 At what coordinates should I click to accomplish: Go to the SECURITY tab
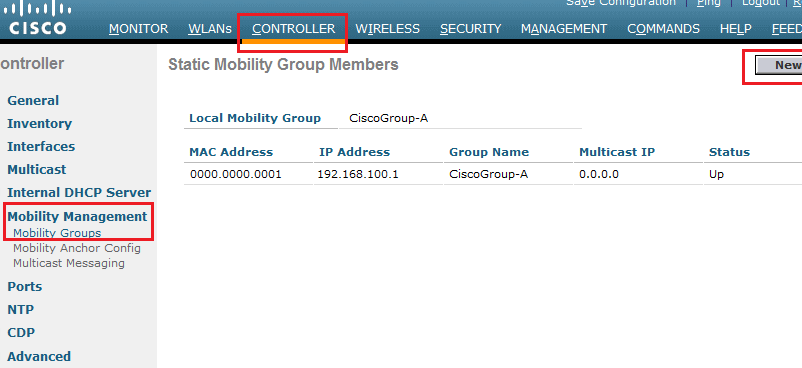point(471,29)
